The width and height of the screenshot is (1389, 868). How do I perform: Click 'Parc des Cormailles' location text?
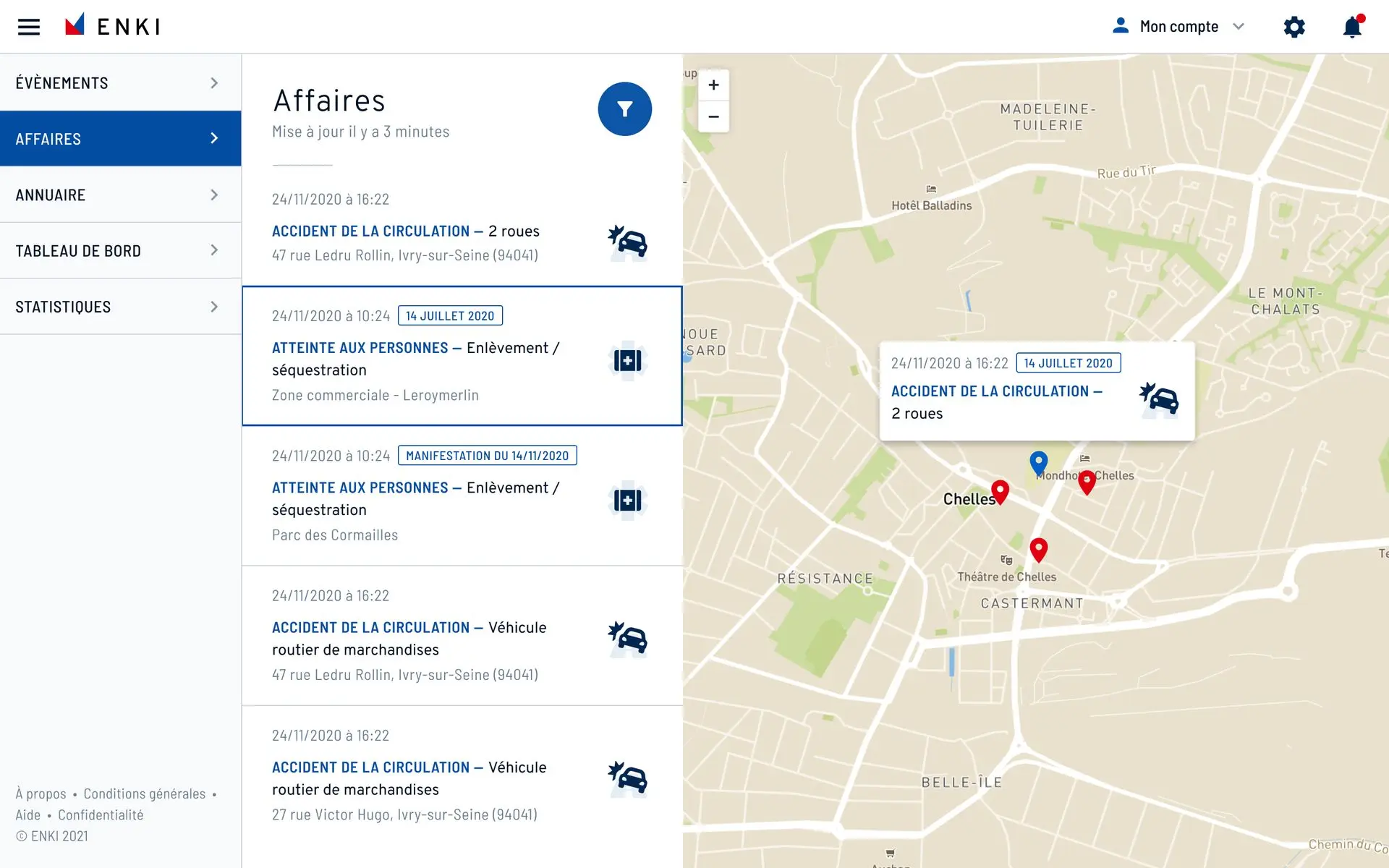[335, 535]
